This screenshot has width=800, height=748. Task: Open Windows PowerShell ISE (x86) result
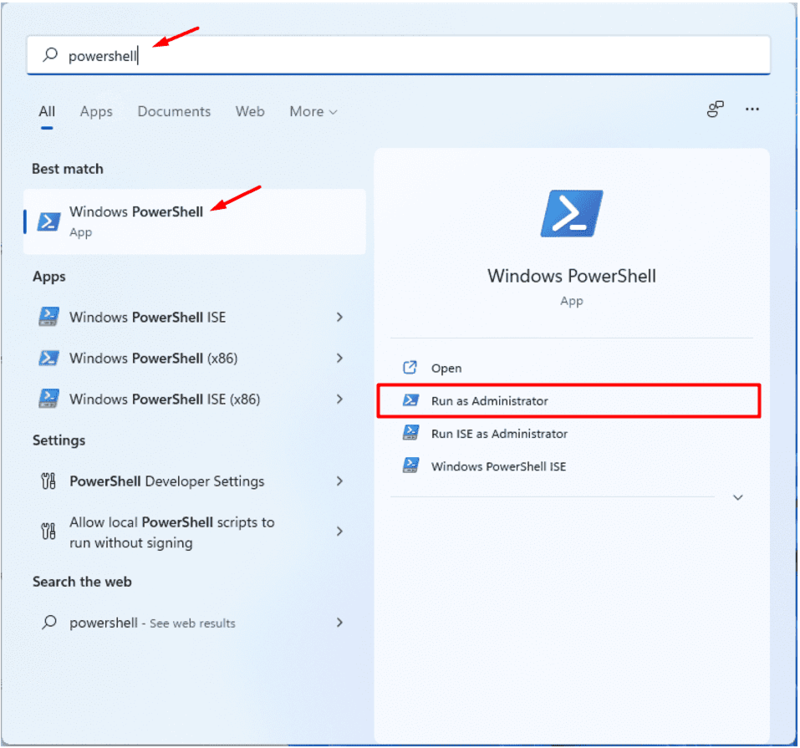point(194,398)
